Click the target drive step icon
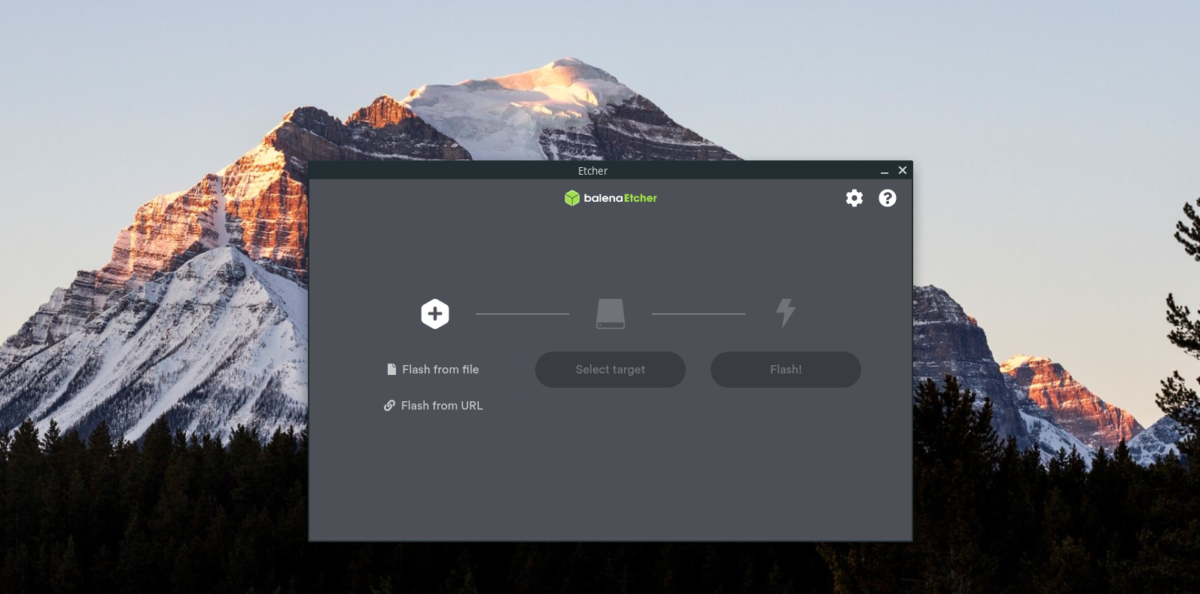1200x594 pixels. (x=610, y=313)
